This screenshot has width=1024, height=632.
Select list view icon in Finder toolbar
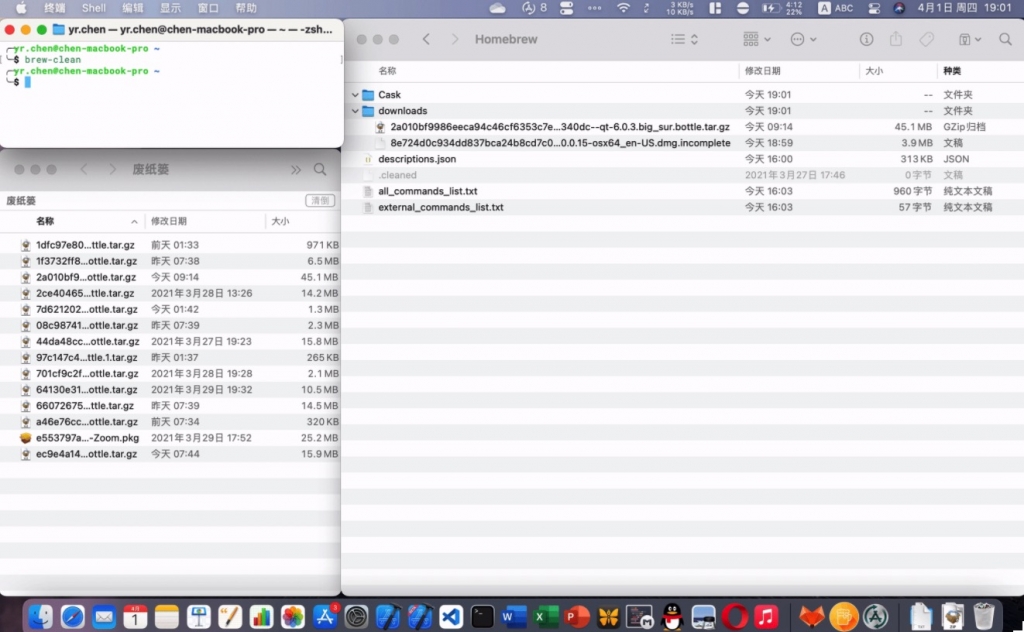coord(676,39)
